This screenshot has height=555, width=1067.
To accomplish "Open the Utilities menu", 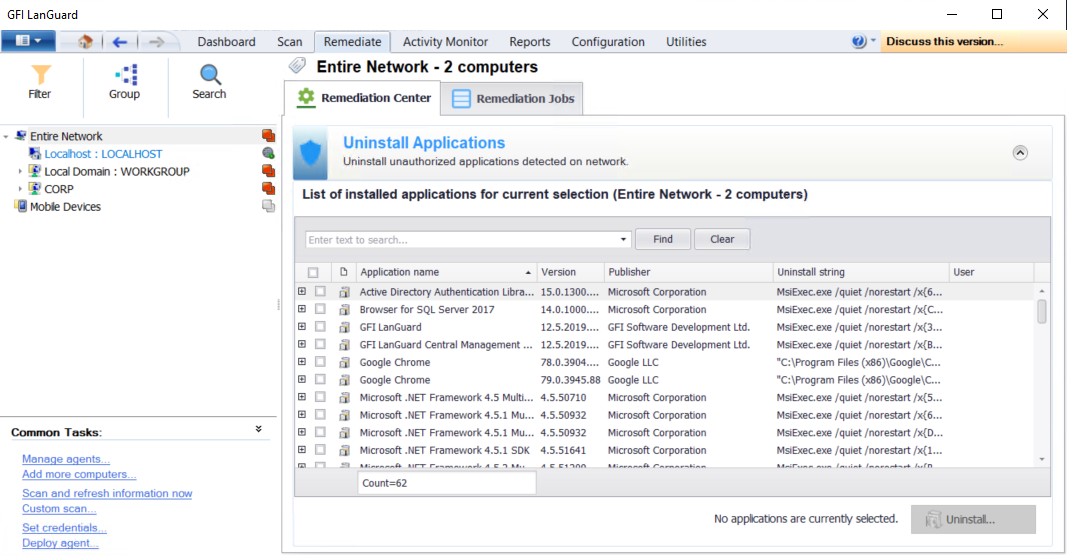I will 686,41.
